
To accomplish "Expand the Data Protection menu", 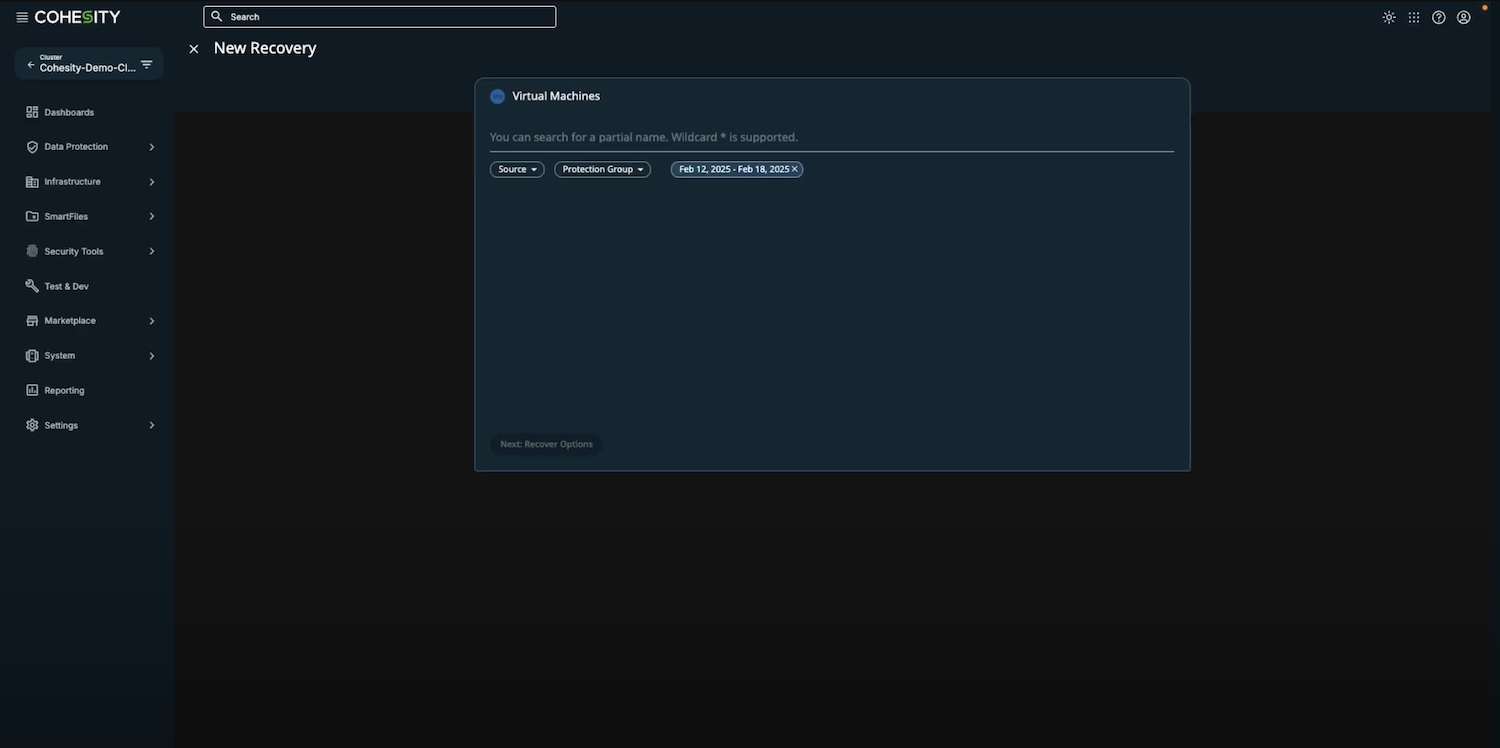I will [76, 147].
